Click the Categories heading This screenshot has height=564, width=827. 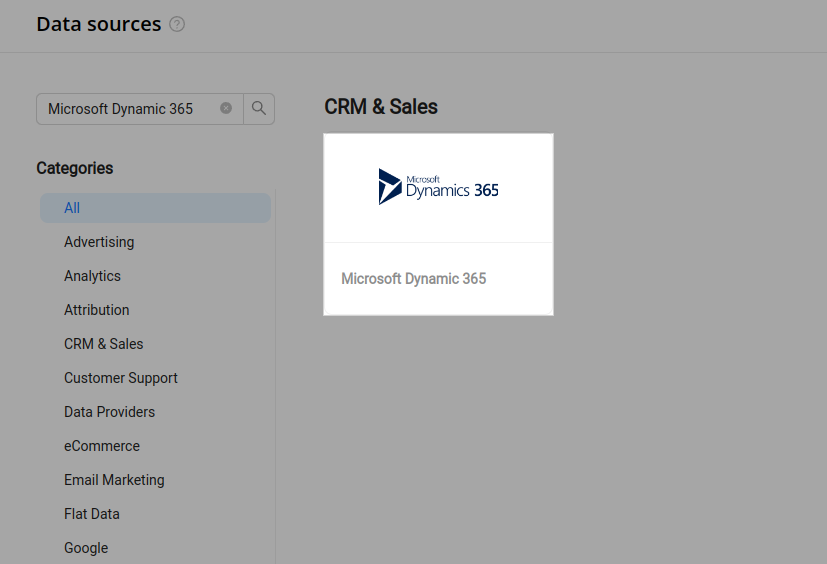[x=75, y=168]
